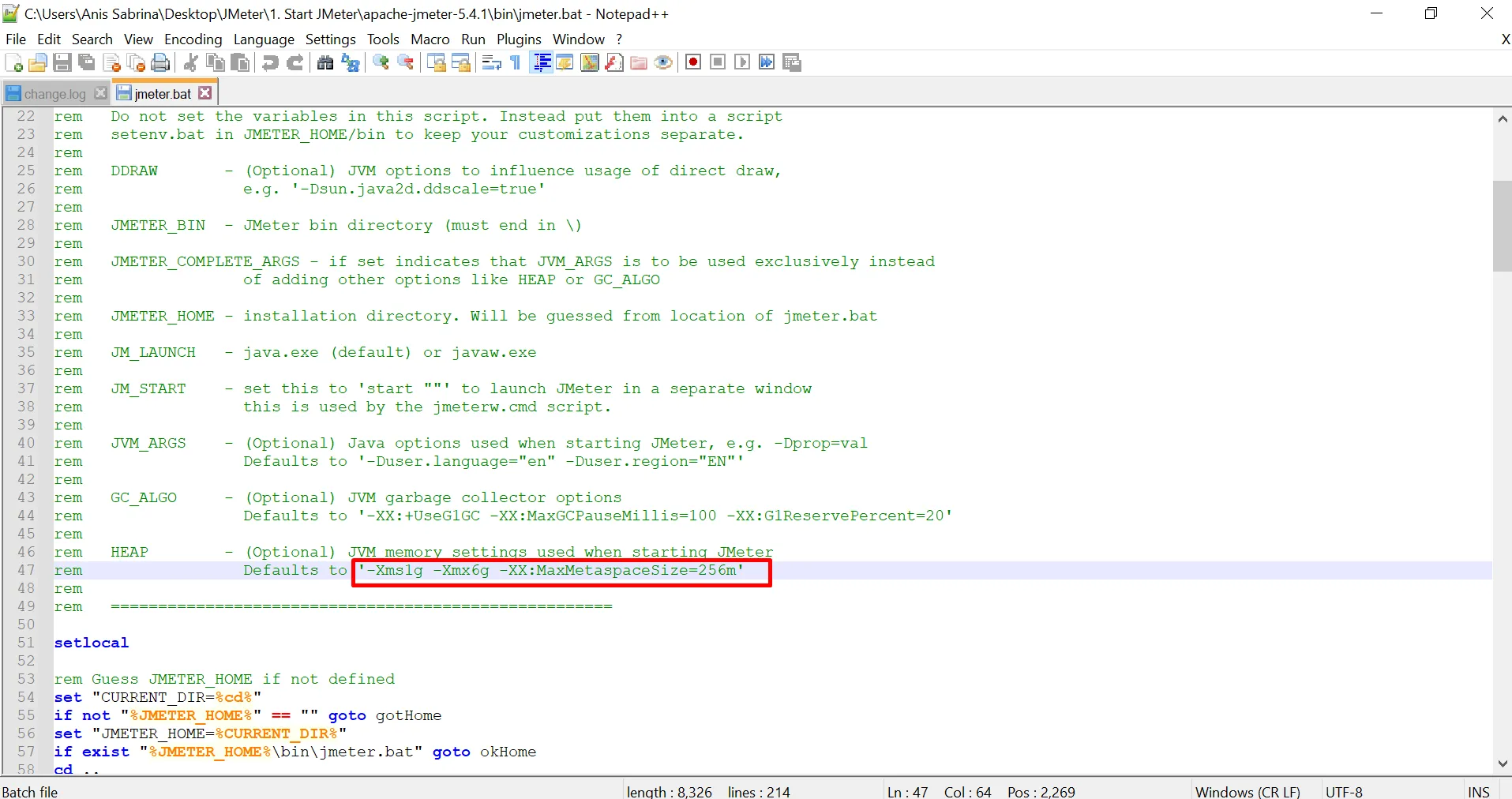Open the View menu

tap(138, 39)
